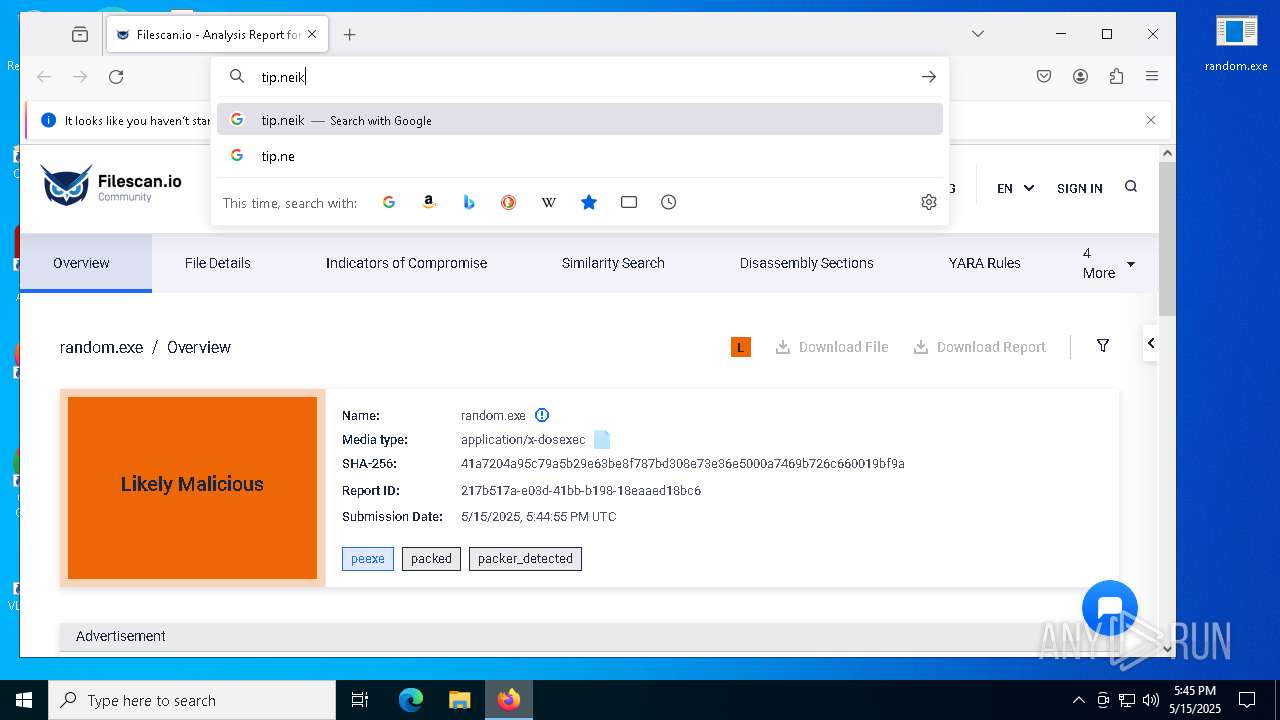Image resolution: width=1280 pixels, height=720 pixels.
Task: Open search settings gear icon
Action: coord(929,202)
